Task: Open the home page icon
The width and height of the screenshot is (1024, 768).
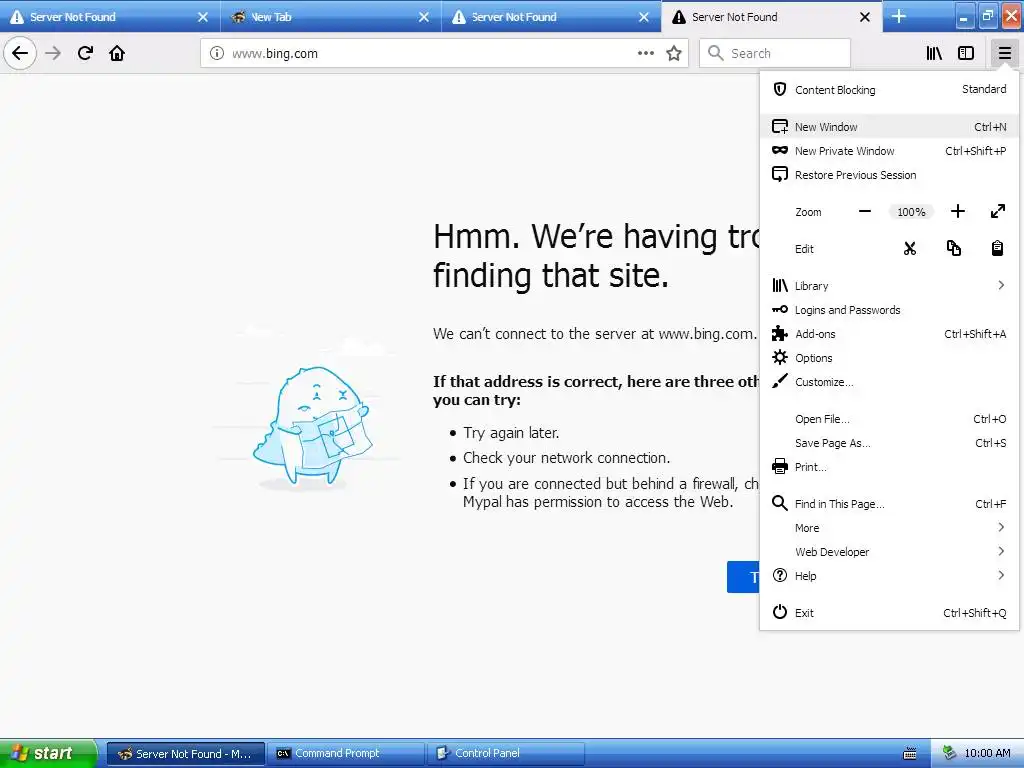Action: (117, 53)
